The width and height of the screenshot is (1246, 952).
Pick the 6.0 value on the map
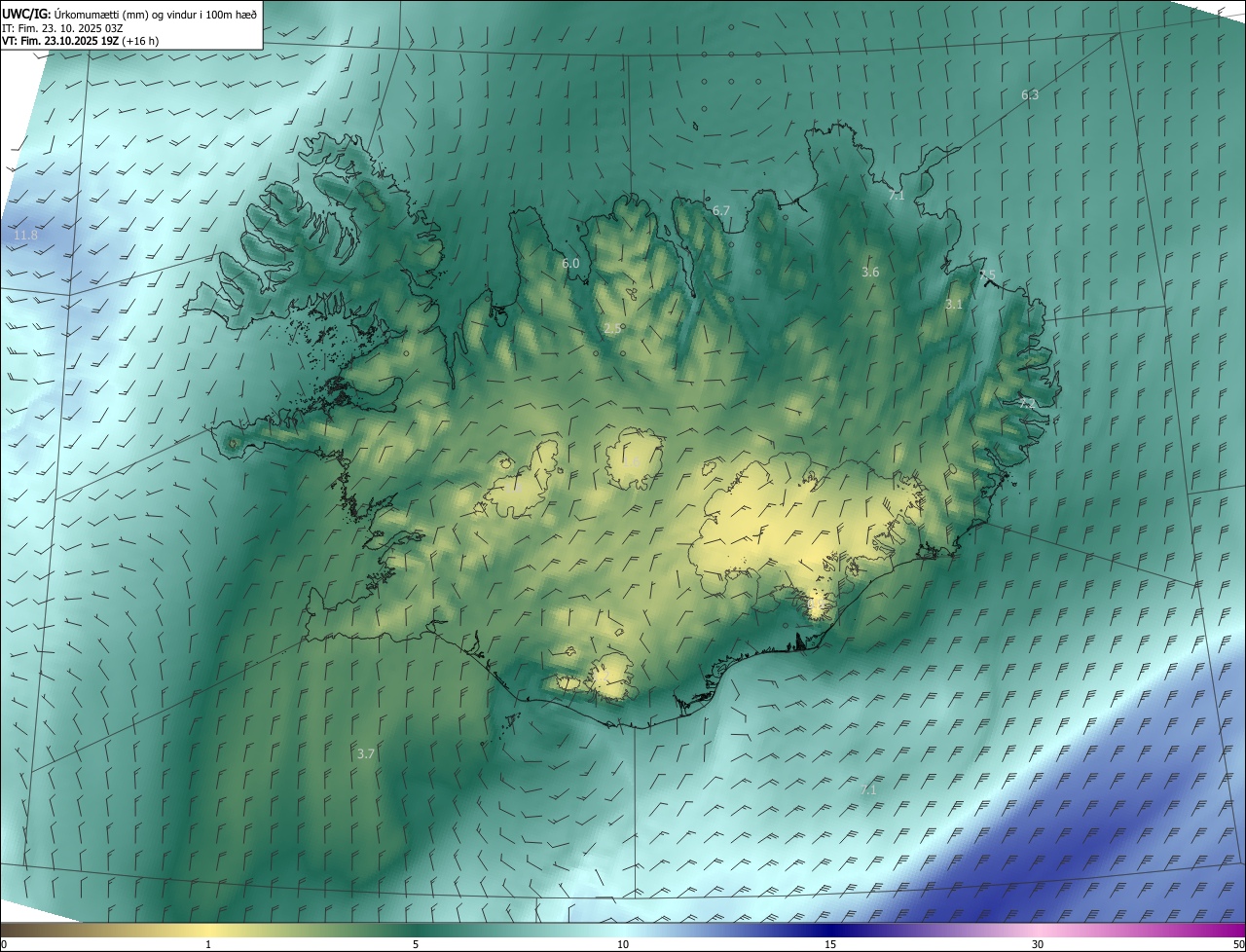pos(570,263)
